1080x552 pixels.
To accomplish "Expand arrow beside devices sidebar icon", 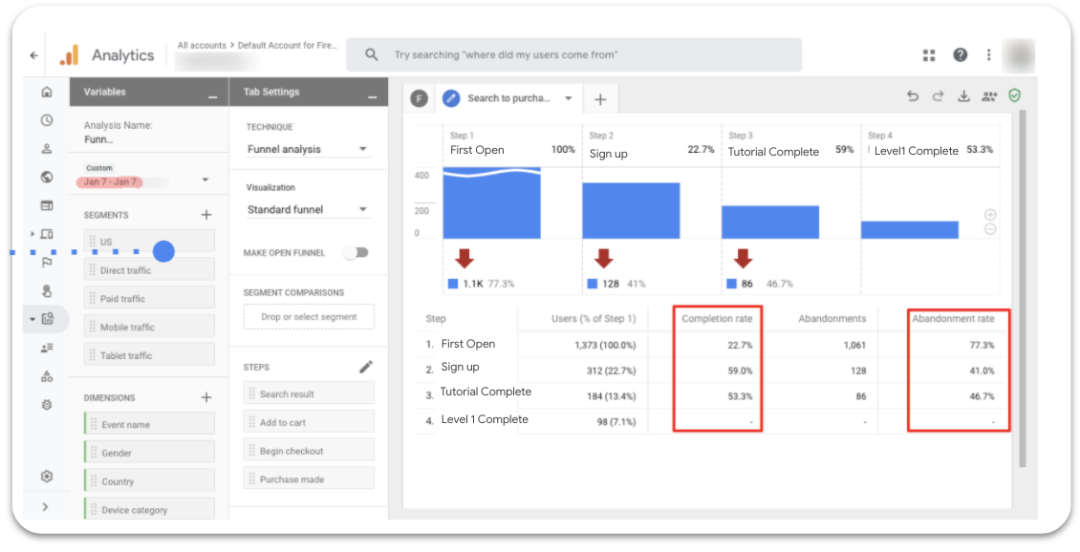I will pos(32,234).
